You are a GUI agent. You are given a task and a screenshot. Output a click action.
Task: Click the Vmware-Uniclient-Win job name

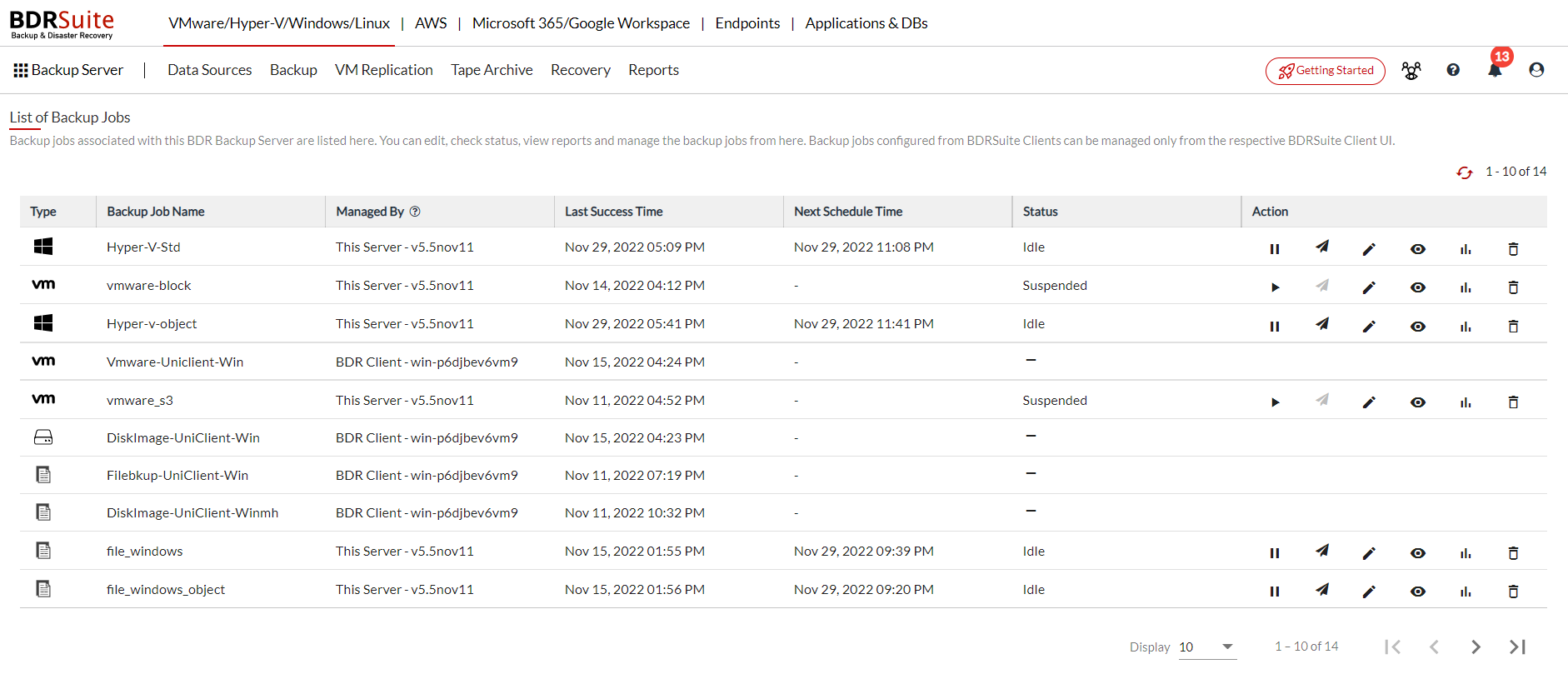(x=175, y=362)
